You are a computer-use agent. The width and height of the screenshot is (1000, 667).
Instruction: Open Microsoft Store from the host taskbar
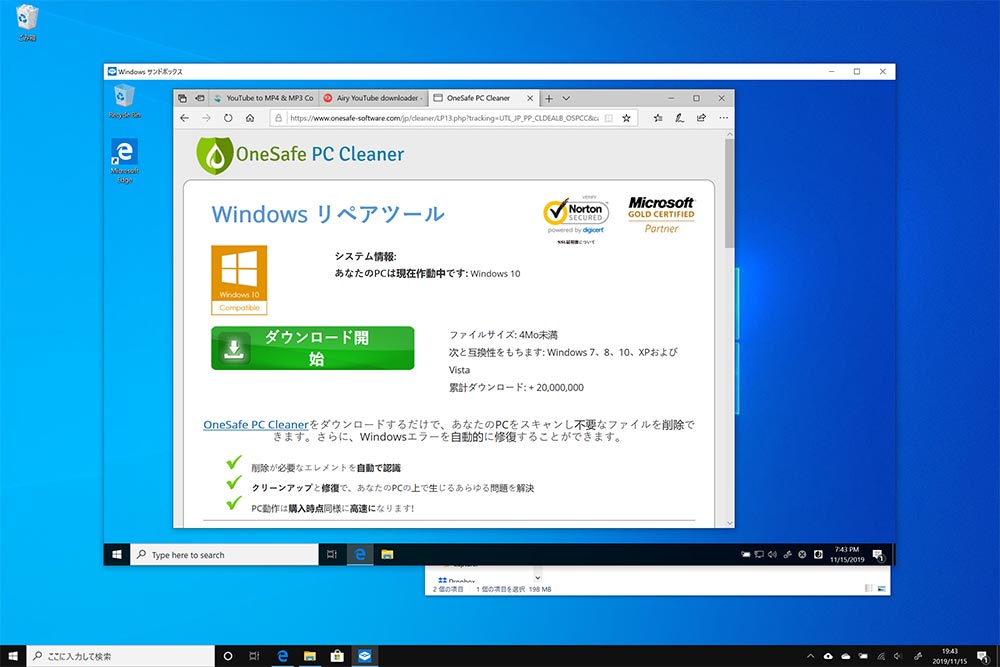point(337,656)
